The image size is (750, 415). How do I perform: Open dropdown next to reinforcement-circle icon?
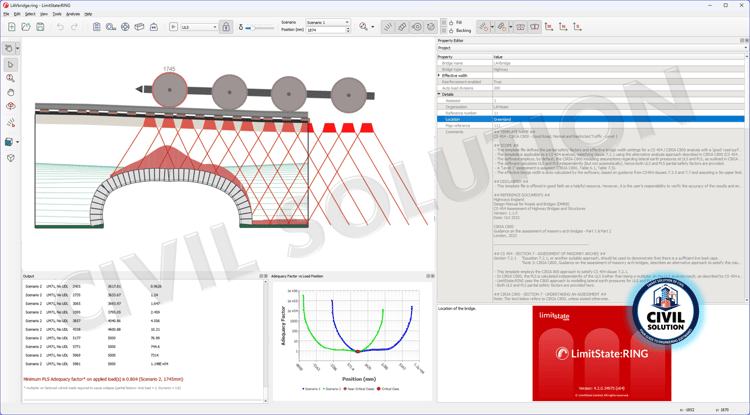pos(510,27)
